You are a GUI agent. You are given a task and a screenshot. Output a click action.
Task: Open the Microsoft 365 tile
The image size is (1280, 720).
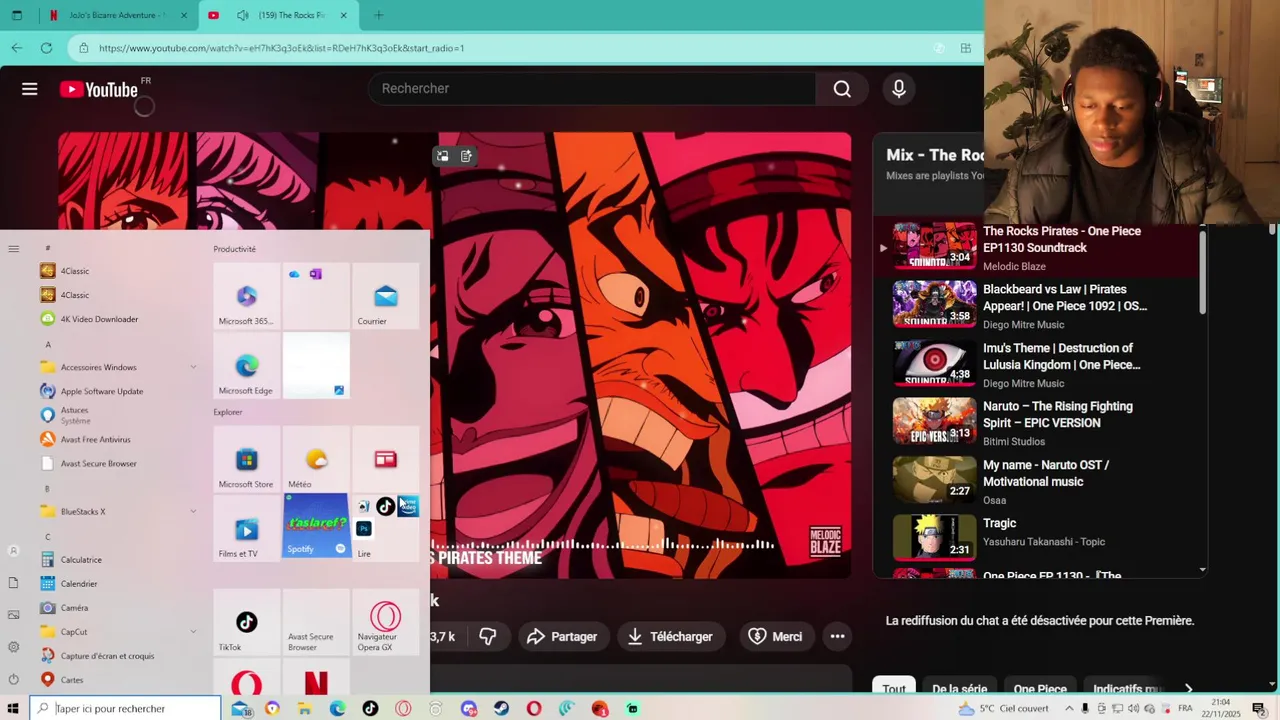[246, 296]
